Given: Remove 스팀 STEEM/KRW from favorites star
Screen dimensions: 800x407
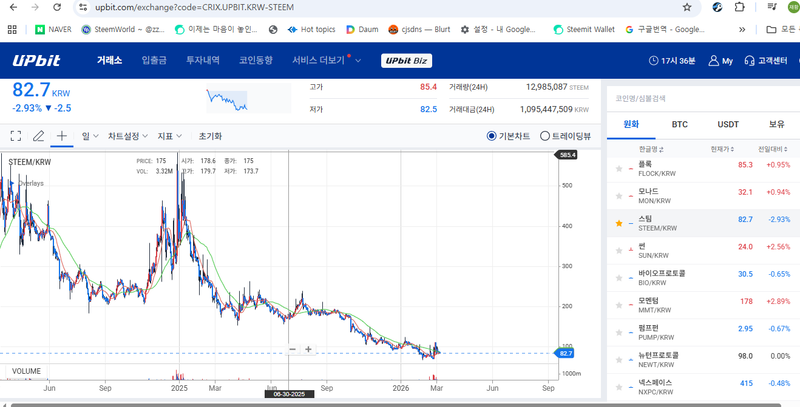Looking at the screenshot, I should coord(619,219).
